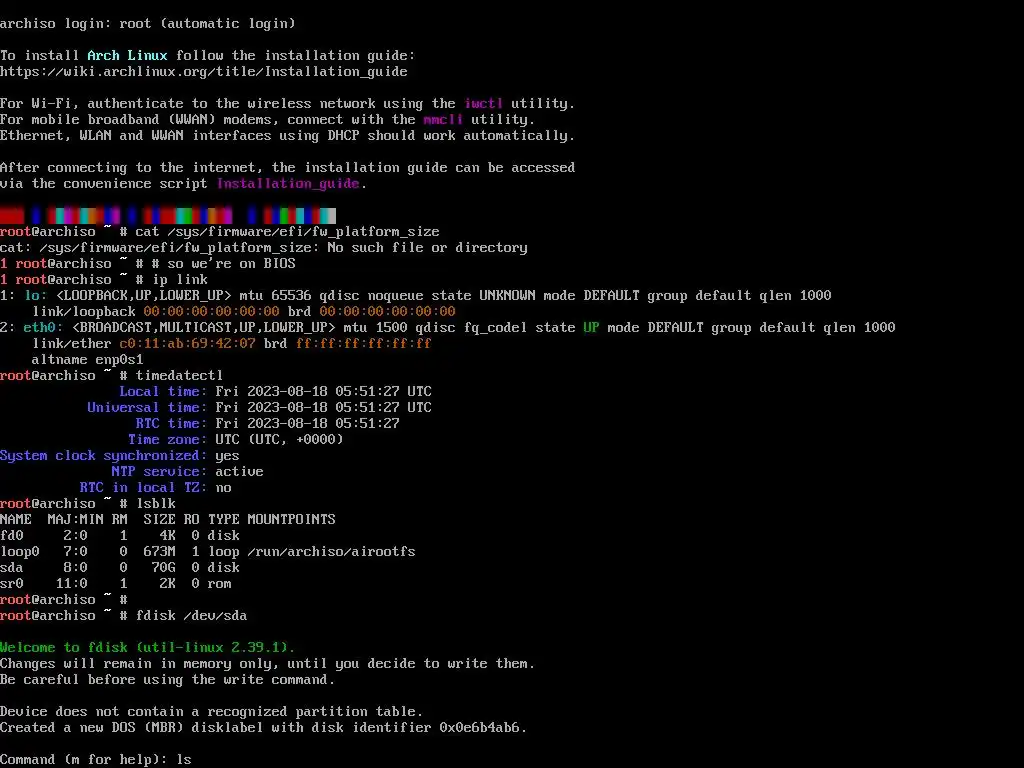Click the 'ip link' command text

point(180,280)
